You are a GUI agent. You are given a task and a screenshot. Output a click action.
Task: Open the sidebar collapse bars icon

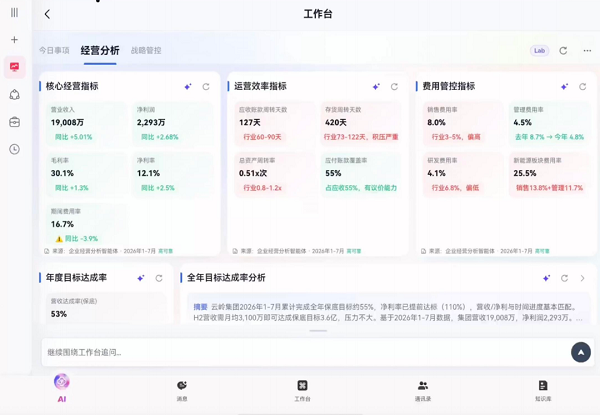point(14,13)
